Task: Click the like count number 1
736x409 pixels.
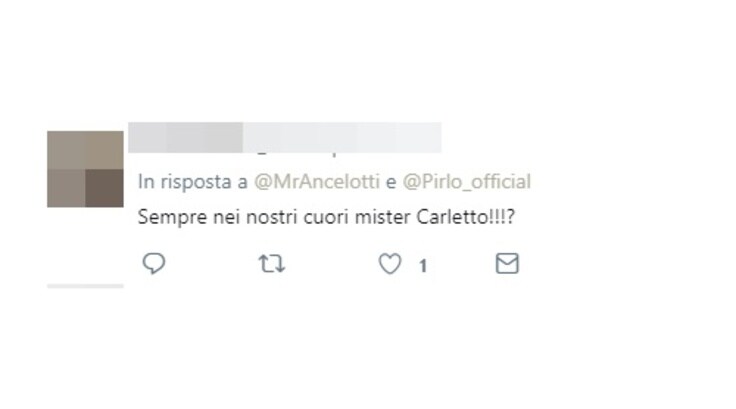Action: click(423, 266)
